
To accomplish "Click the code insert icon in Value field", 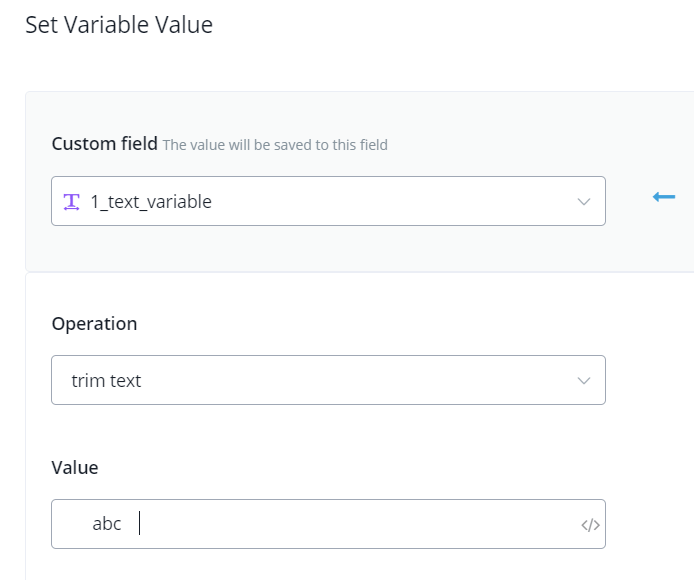I will point(590,525).
